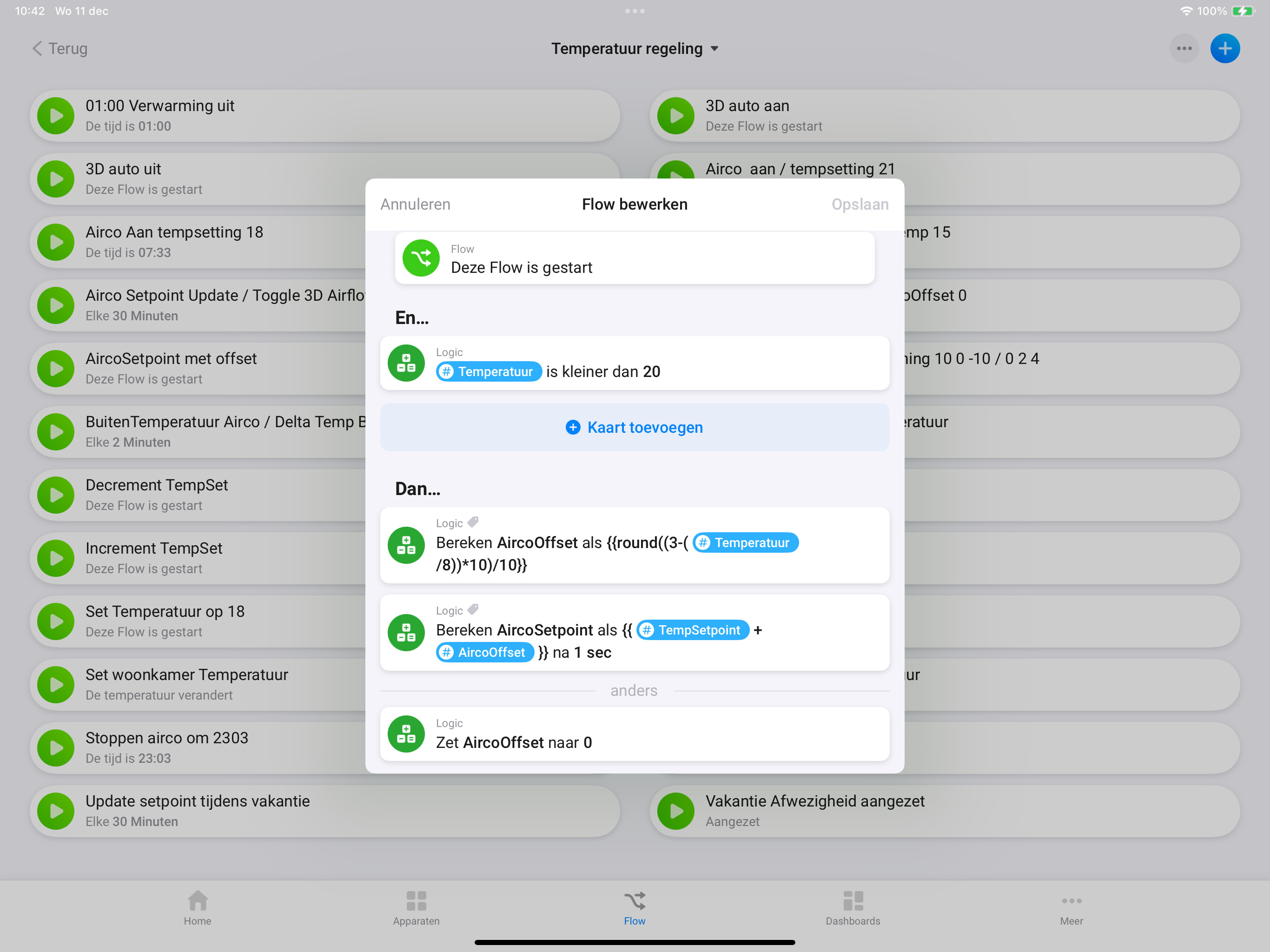
Task: Click the blue plus add-flow button
Action: click(1224, 49)
